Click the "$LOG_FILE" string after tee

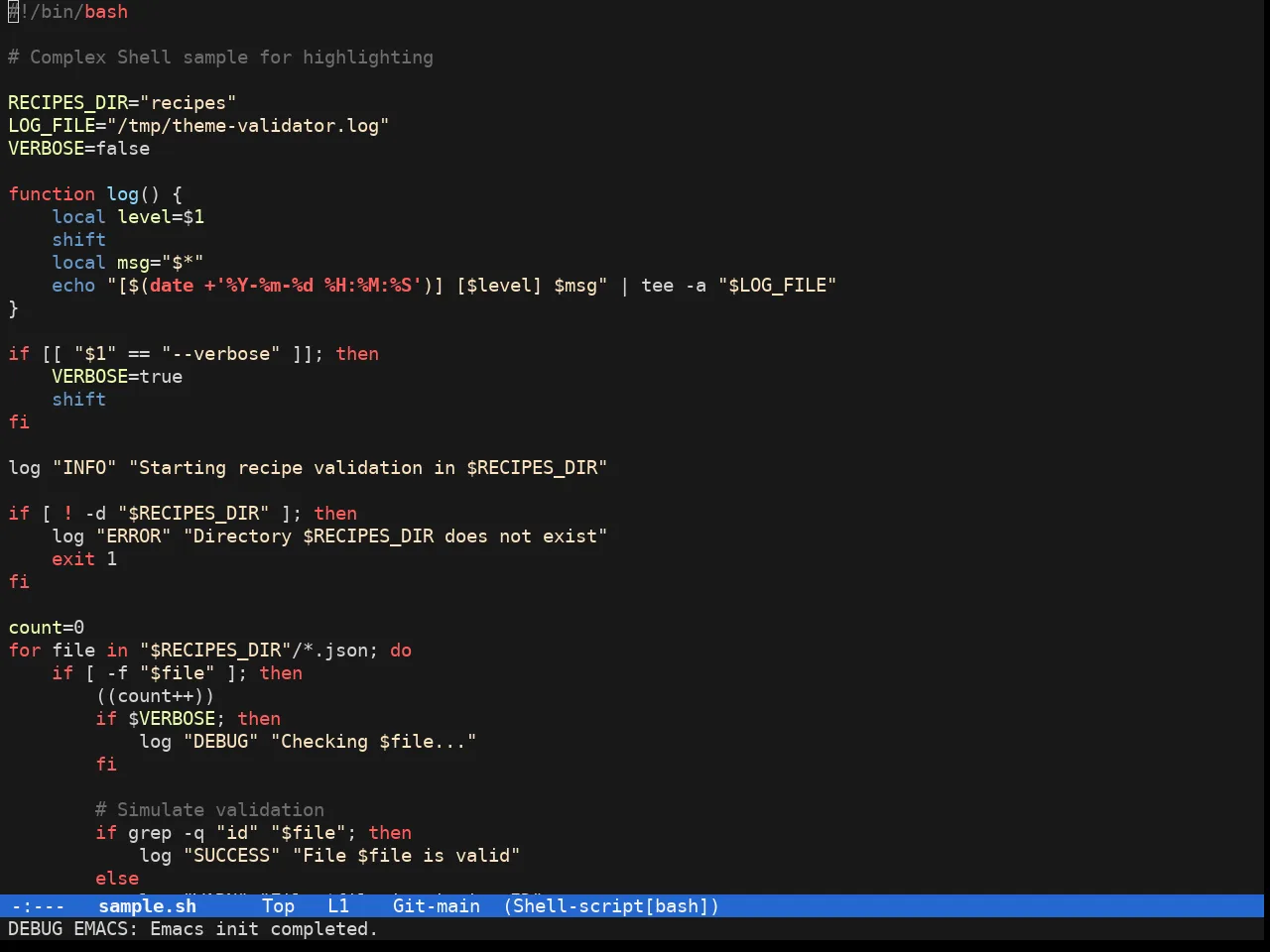click(778, 286)
